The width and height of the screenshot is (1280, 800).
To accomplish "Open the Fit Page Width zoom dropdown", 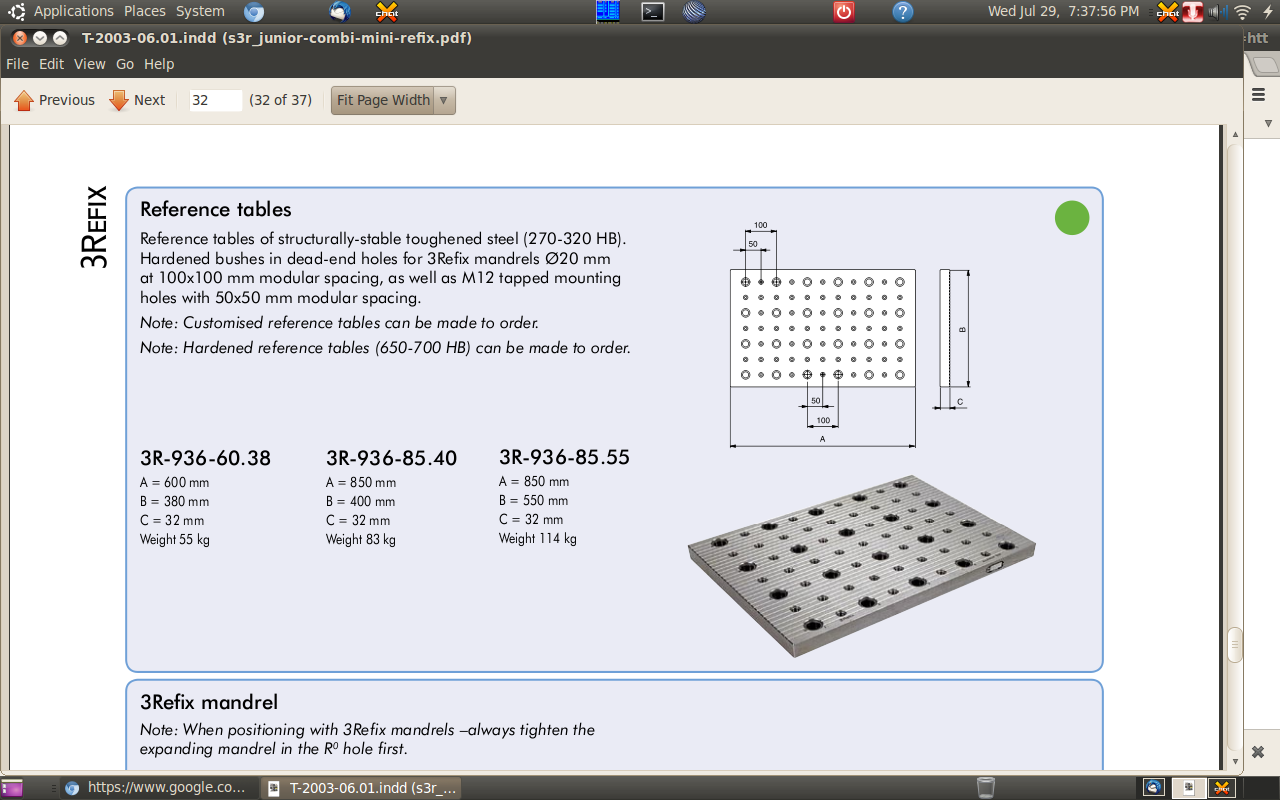I will (x=393, y=100).
